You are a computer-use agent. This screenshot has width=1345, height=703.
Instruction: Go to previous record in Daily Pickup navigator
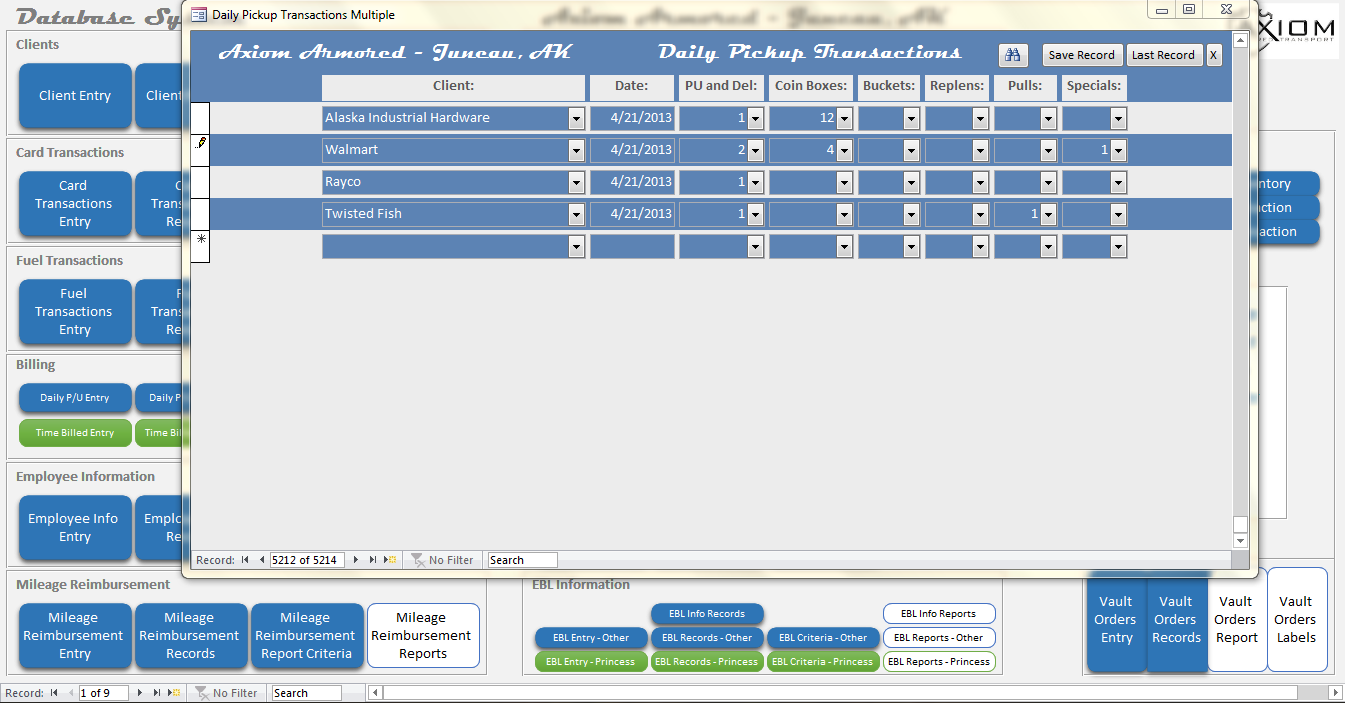click(262, 560)
